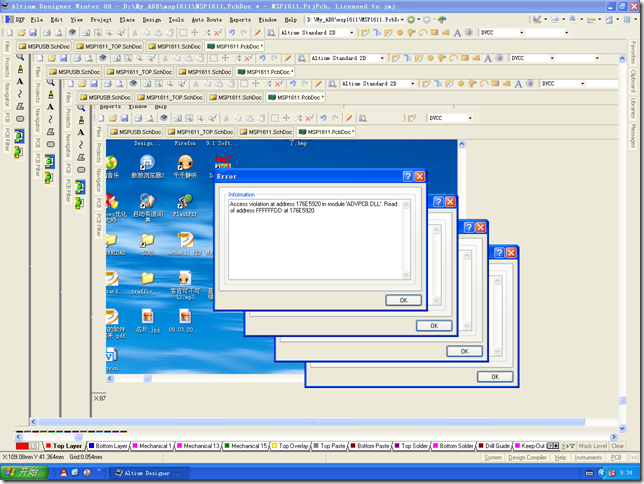This screenshot has width=644, height=484.
Task: Open the Edit menu
Action: pyautogui.click(x=57, y=20)
